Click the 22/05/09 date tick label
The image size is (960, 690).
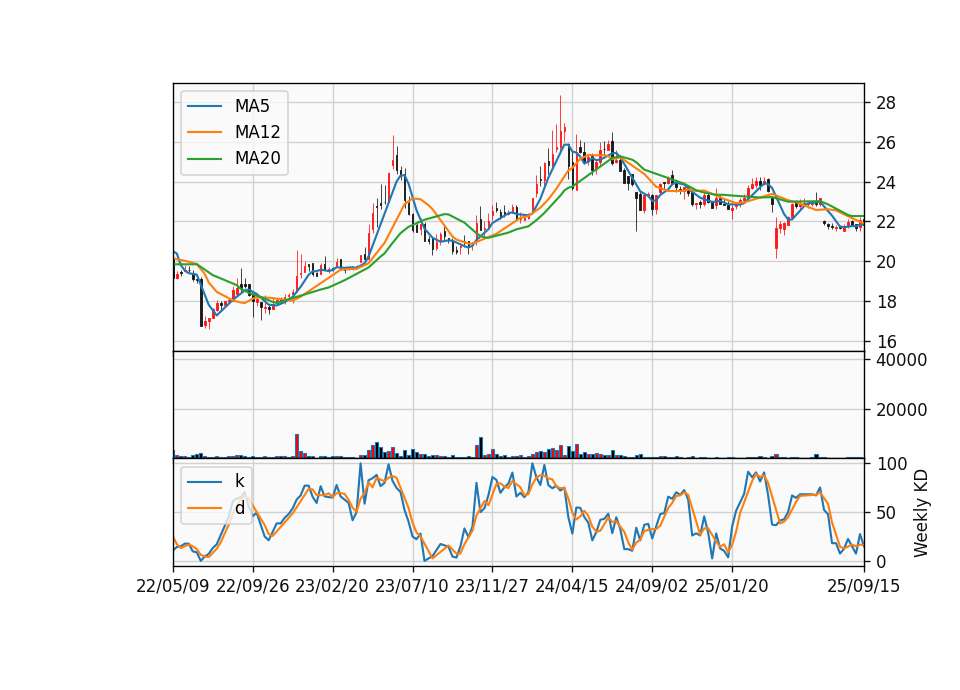[x=173, y=586]
